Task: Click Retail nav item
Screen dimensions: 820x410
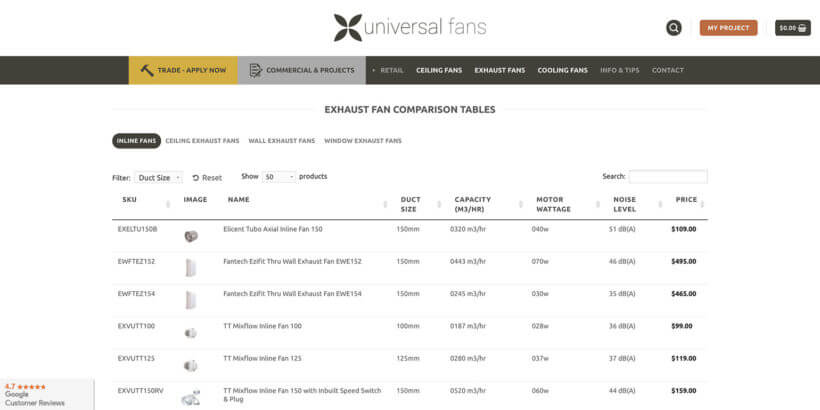Action: 392,70
